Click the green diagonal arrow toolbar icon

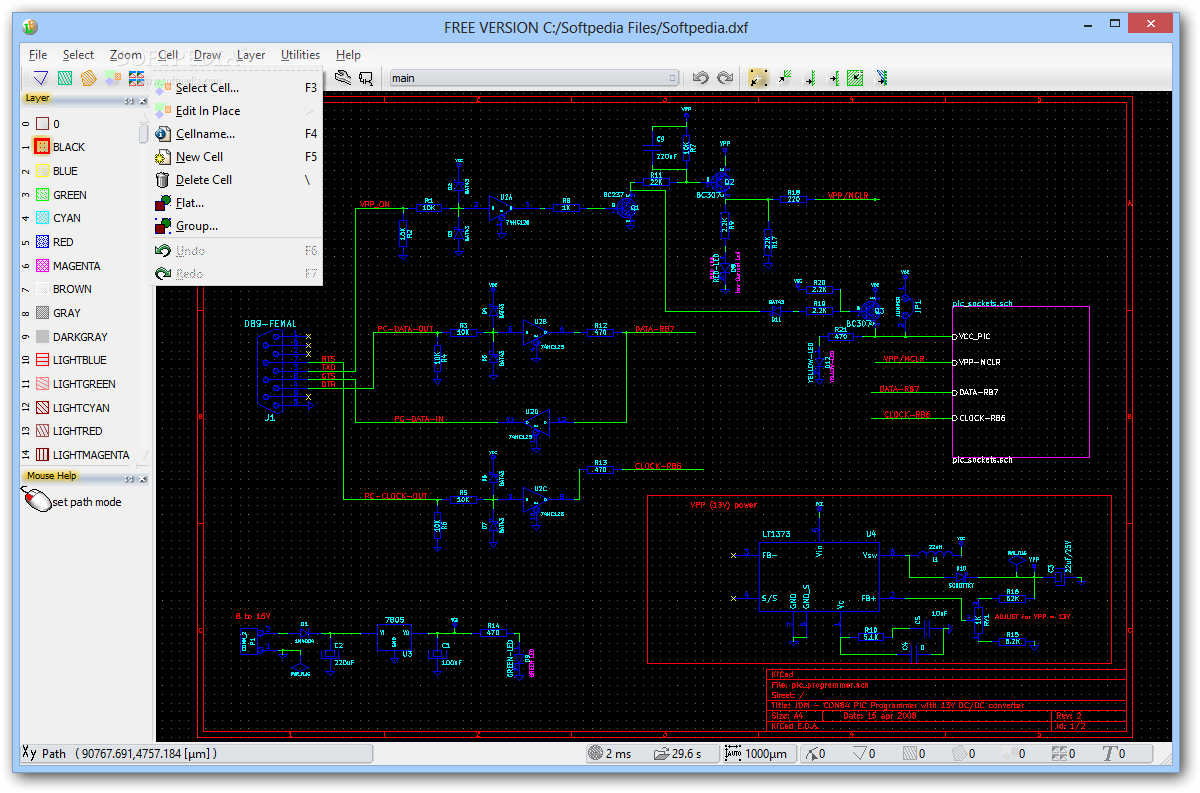(785, 77)
